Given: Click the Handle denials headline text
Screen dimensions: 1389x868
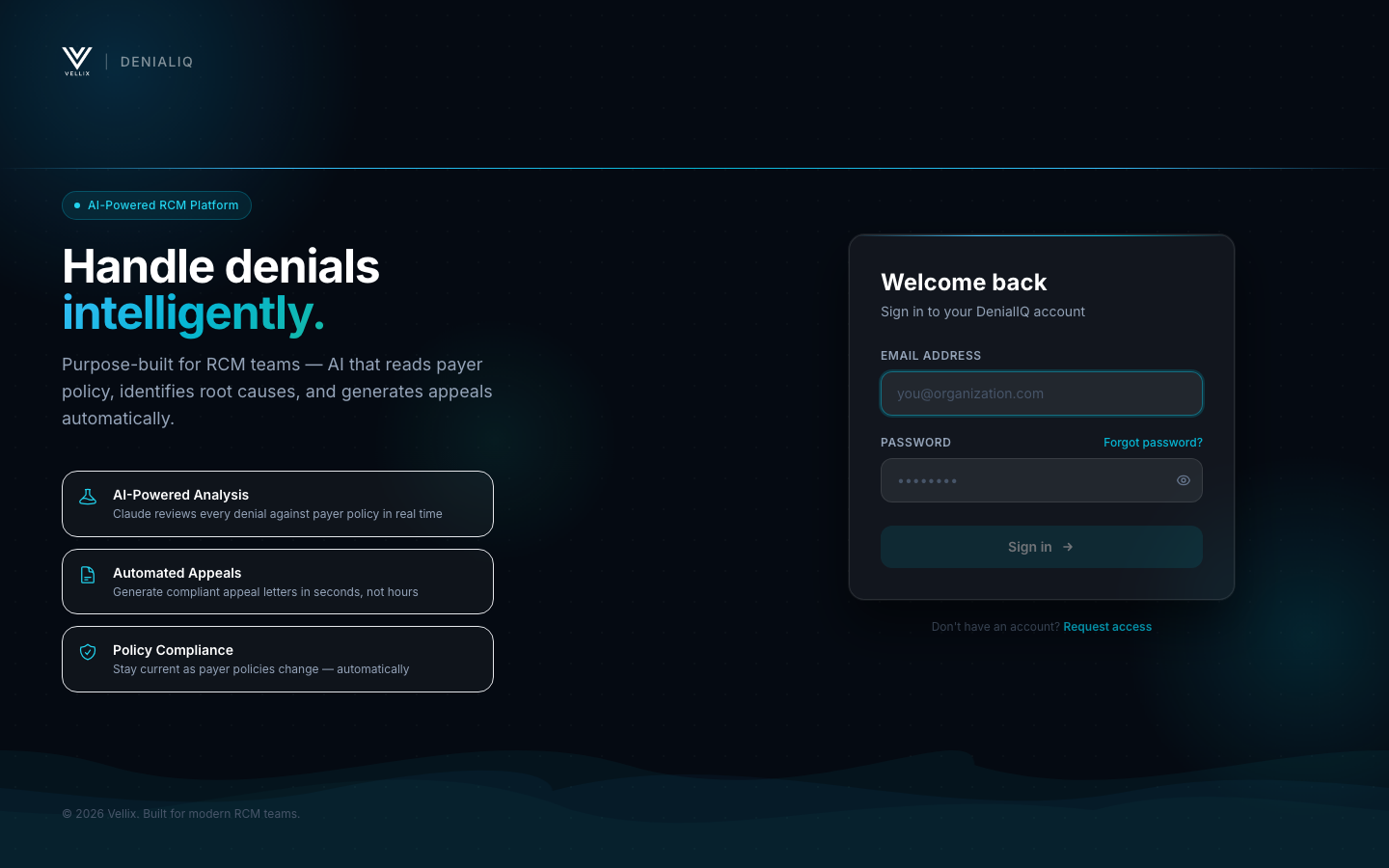Looking at the screenshot, I should pyautogui.click(x=221, y=266).
